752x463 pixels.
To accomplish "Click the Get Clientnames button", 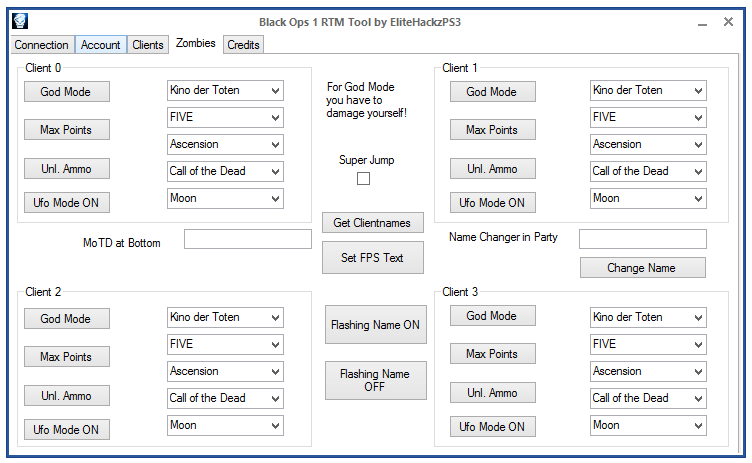I will pyautogui.click(x=373, y=223).
